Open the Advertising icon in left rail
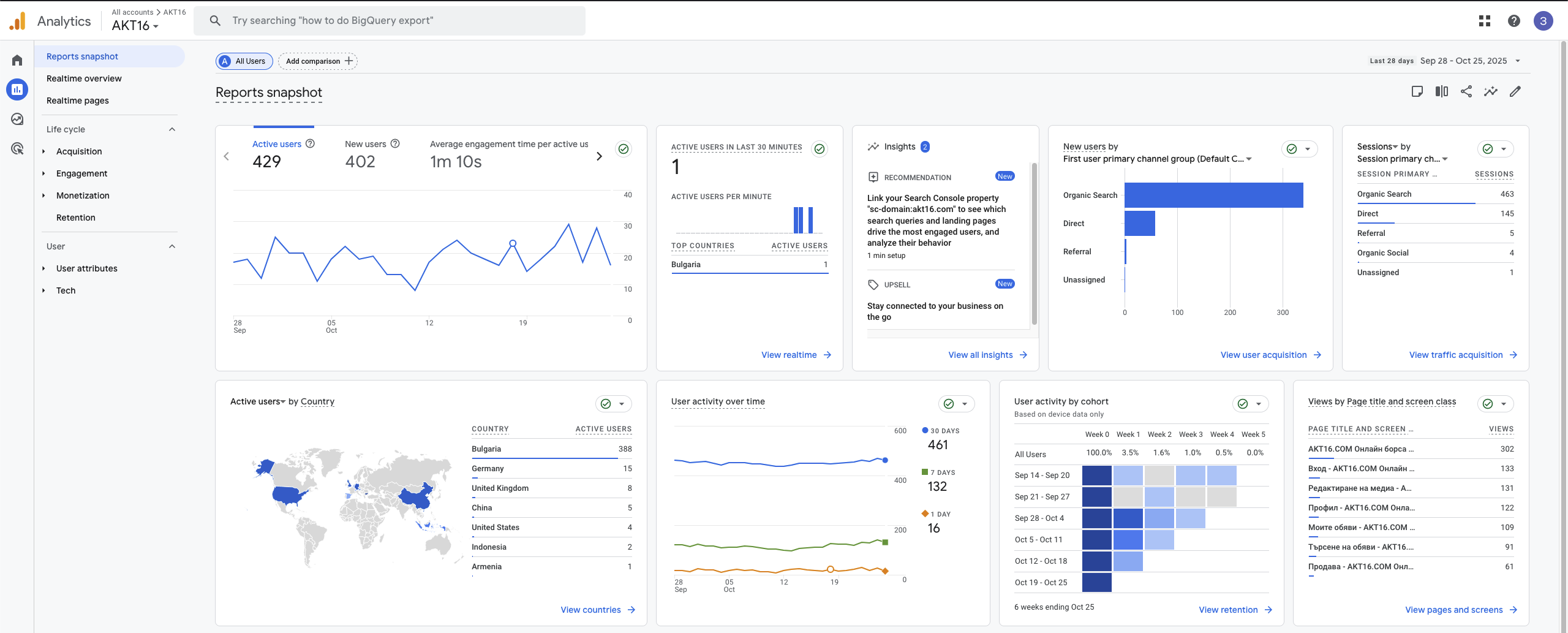The image size is (1568, 633). coord(17,148)
